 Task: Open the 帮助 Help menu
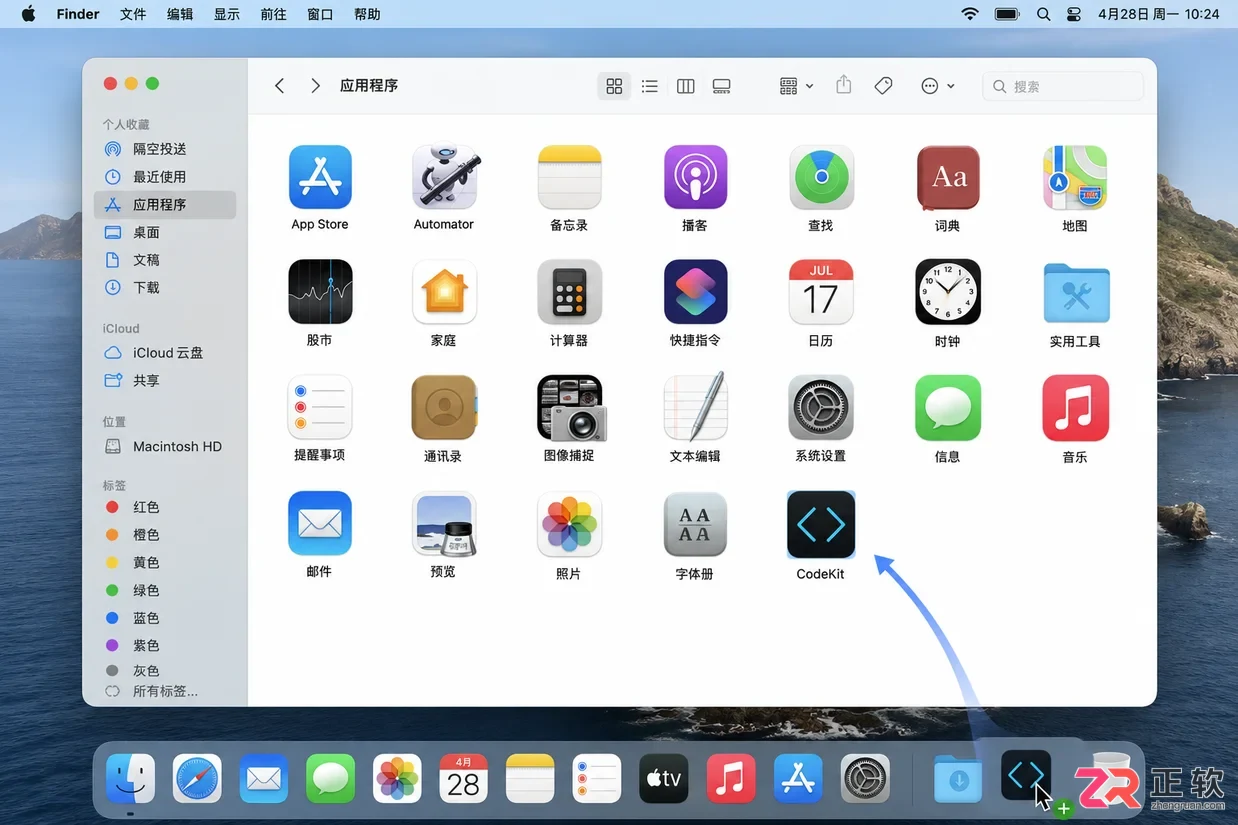pos(367,14)
